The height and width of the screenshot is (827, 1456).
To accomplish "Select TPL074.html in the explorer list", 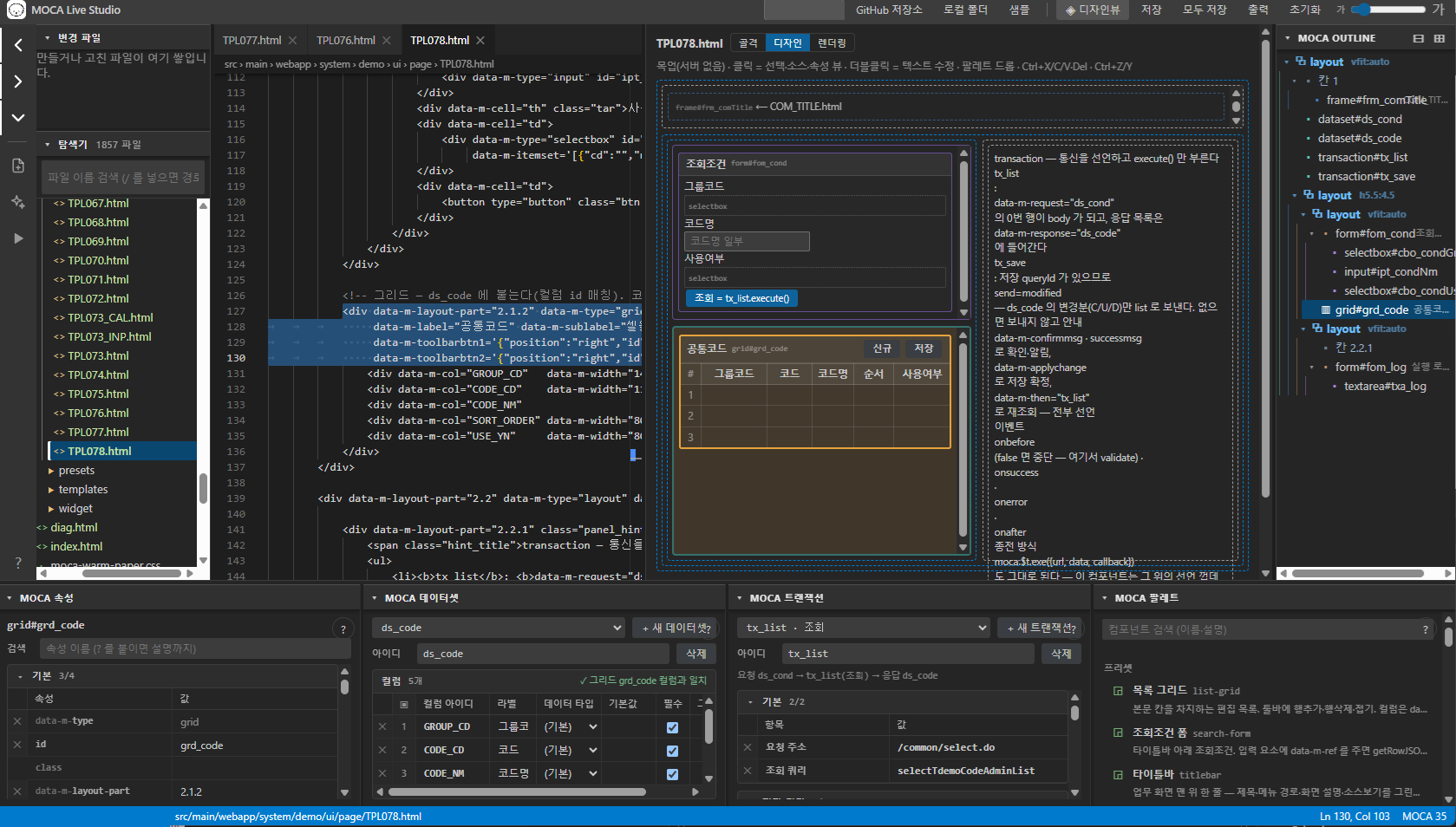I will (x=98, y=374).
